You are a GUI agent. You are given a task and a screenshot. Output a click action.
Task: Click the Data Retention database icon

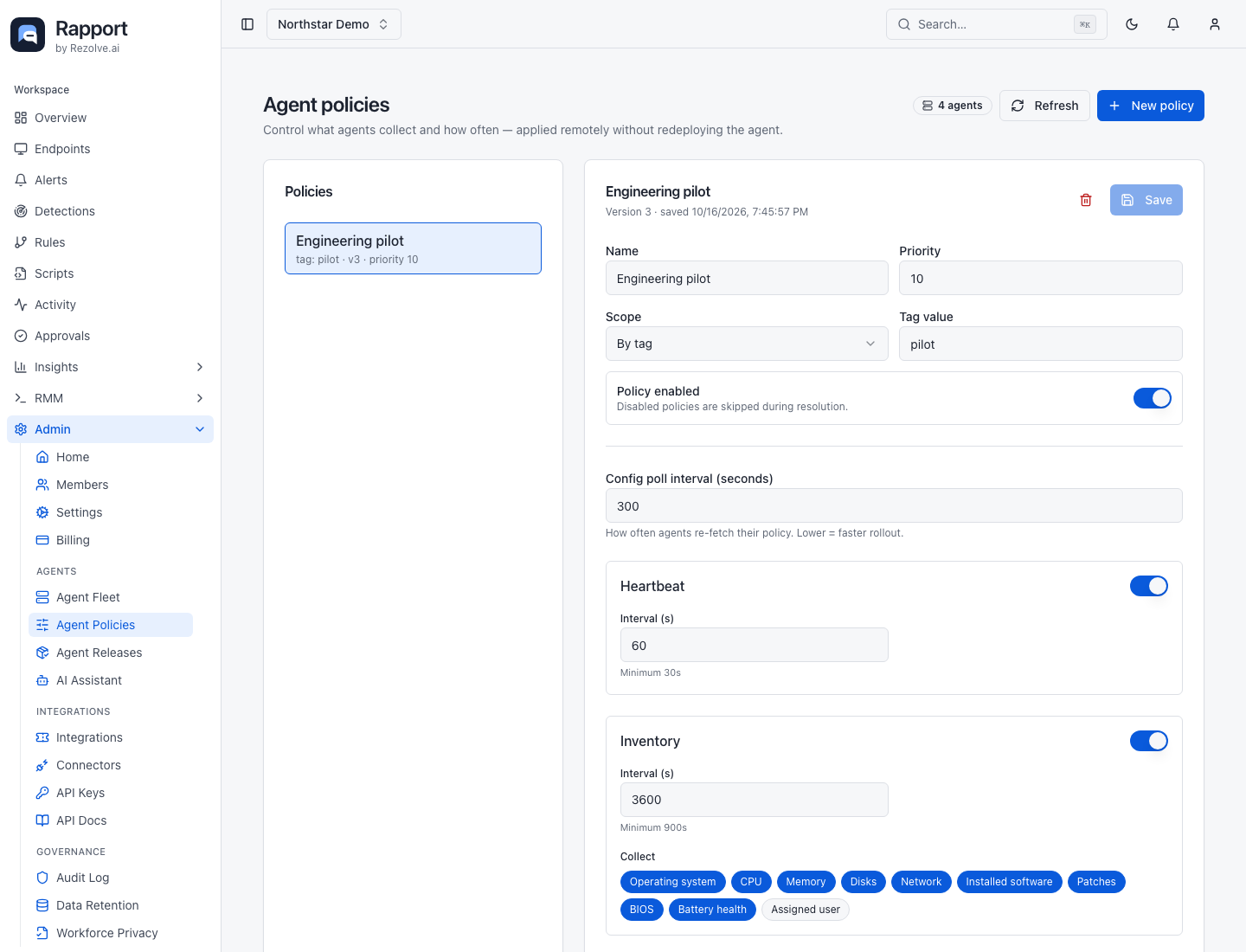pyautogui.click(x=42, y=905)
